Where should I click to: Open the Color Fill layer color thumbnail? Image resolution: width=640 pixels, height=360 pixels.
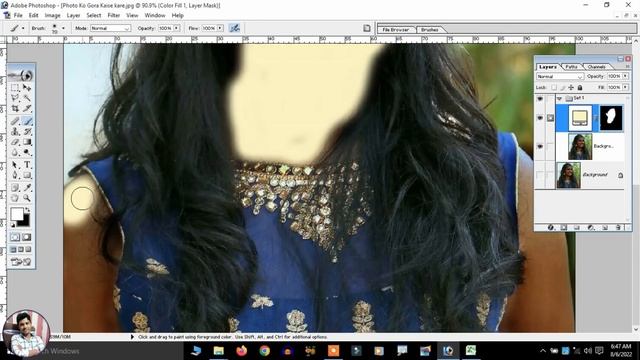click(x=580, y=118)
